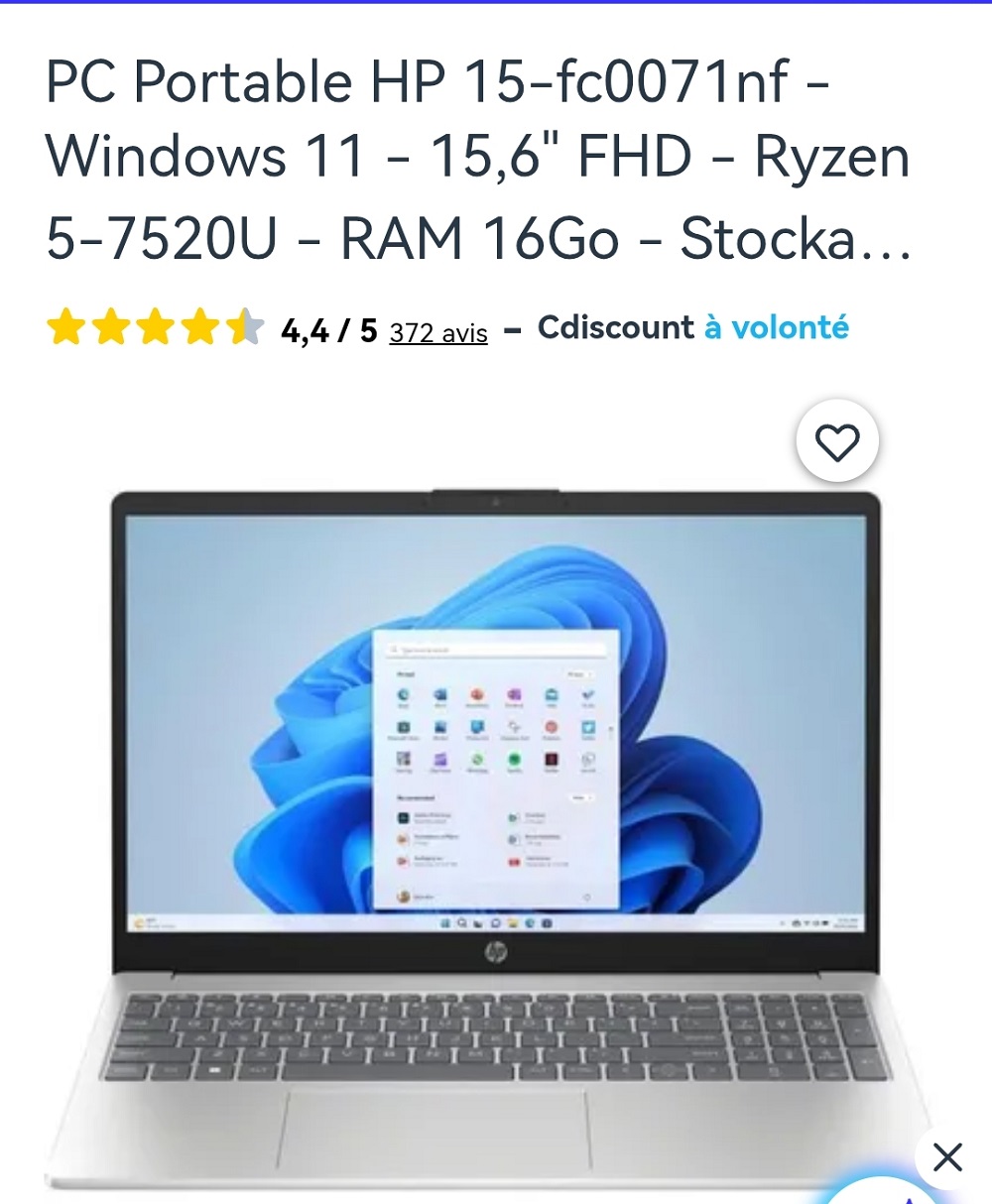
Task: Click the laptop touchpad in the product photo
Action: [x=434, y=1131]
